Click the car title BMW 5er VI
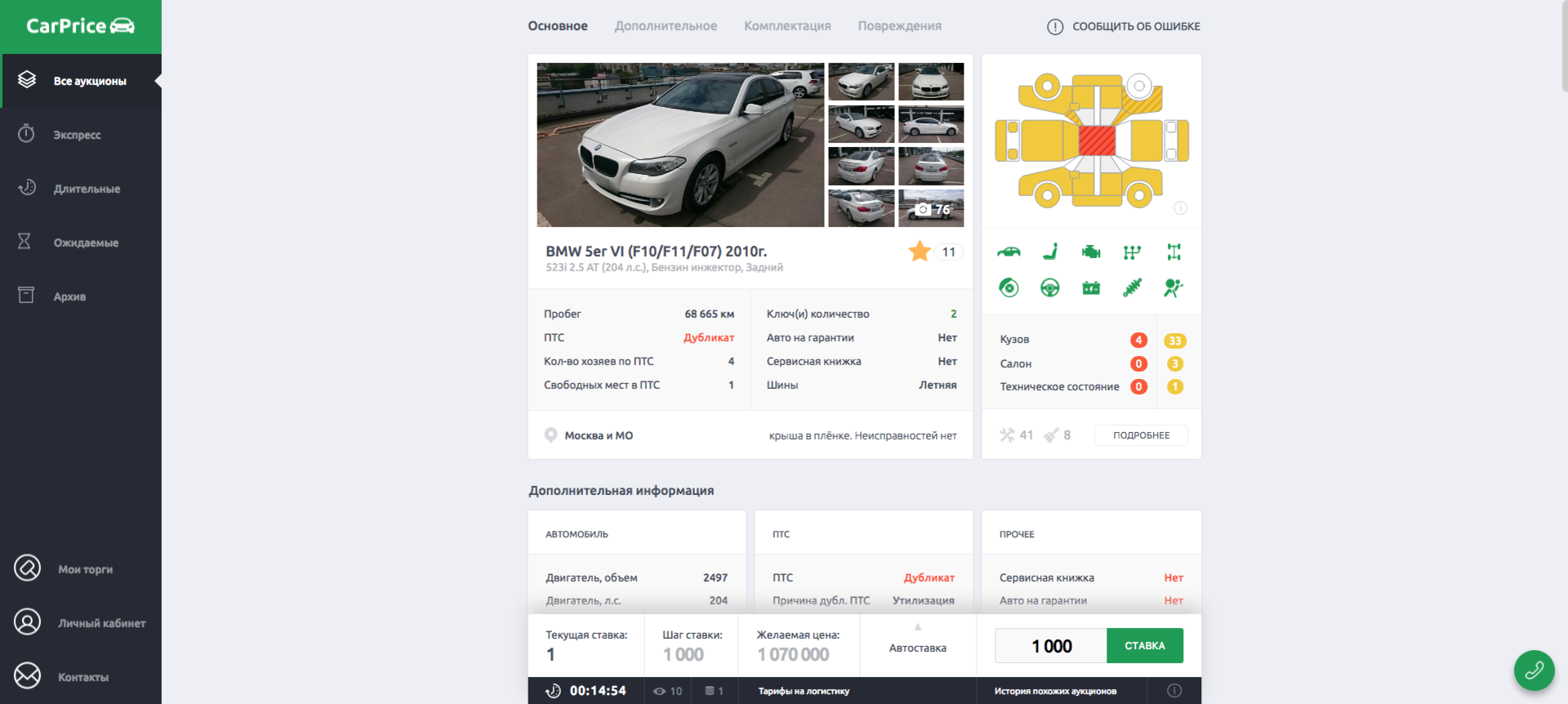The width and height of the screenshot is (1568, 704). pos(657,251)
